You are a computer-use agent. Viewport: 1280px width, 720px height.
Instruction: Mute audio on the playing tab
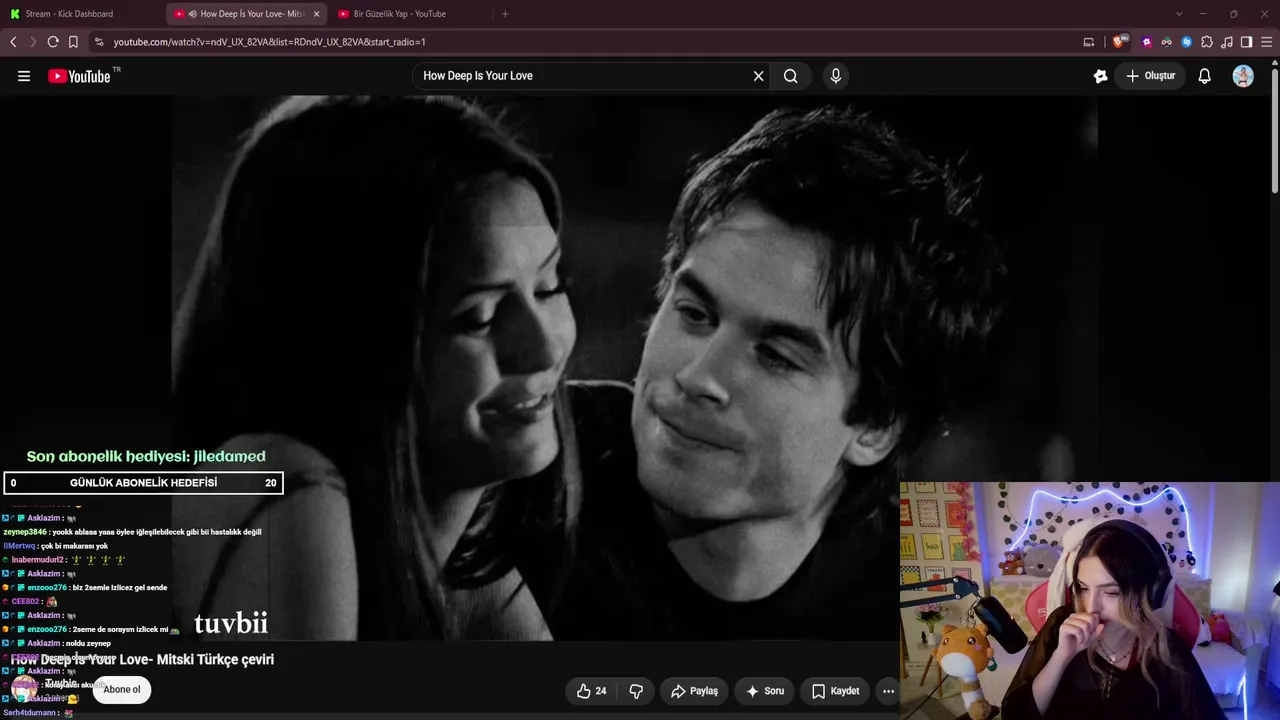tap(192, 14)
